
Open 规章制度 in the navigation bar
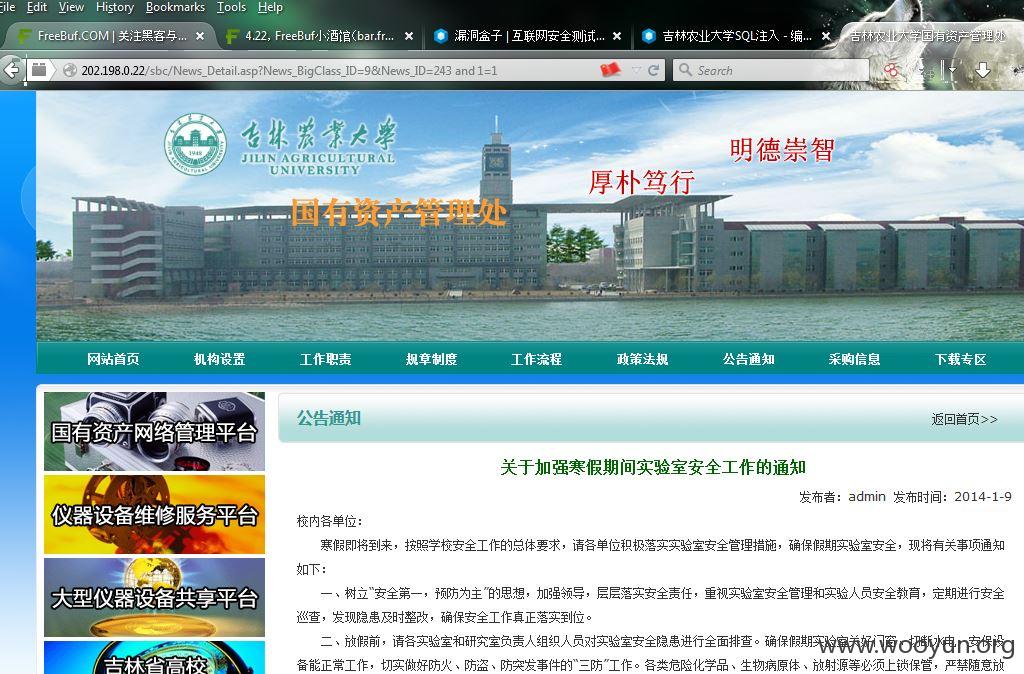431,359
